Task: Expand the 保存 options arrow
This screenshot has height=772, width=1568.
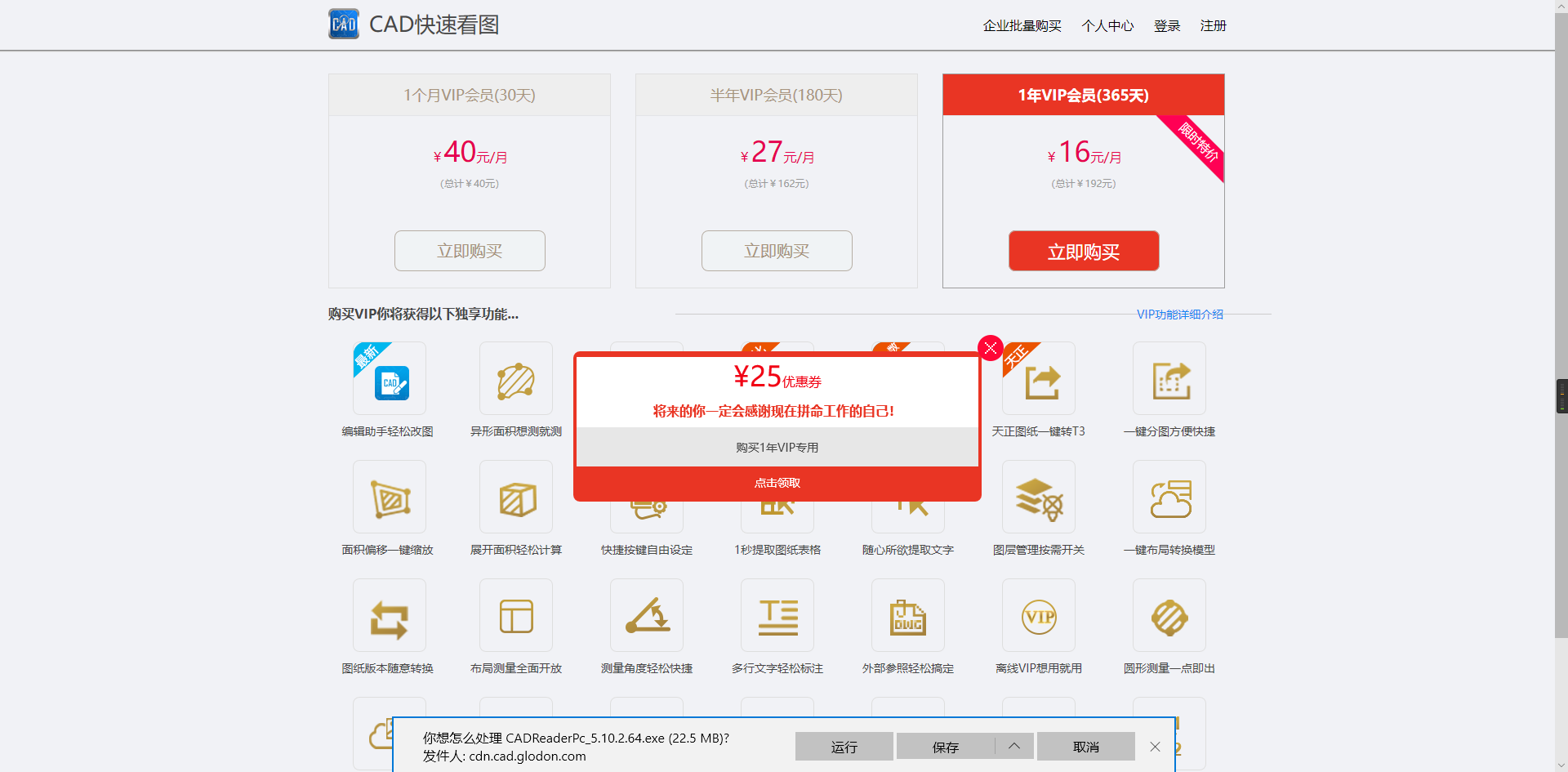Action: [x=1014, y=746]
